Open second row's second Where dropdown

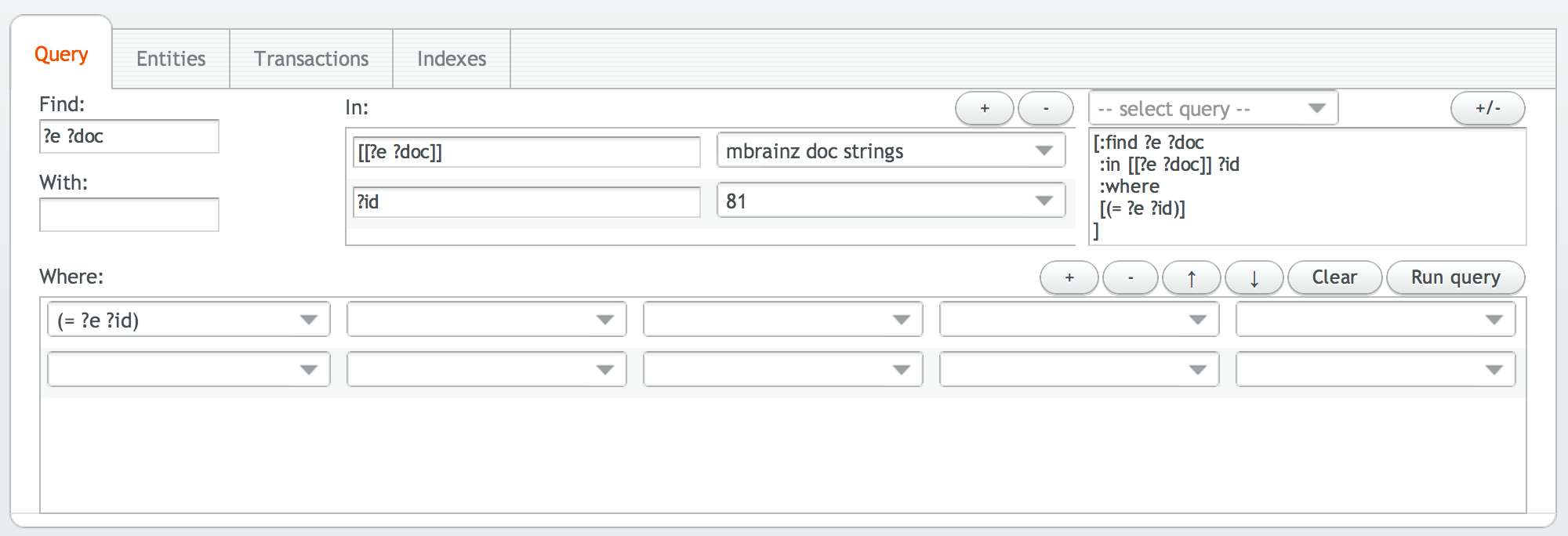[x=487, y=370]
